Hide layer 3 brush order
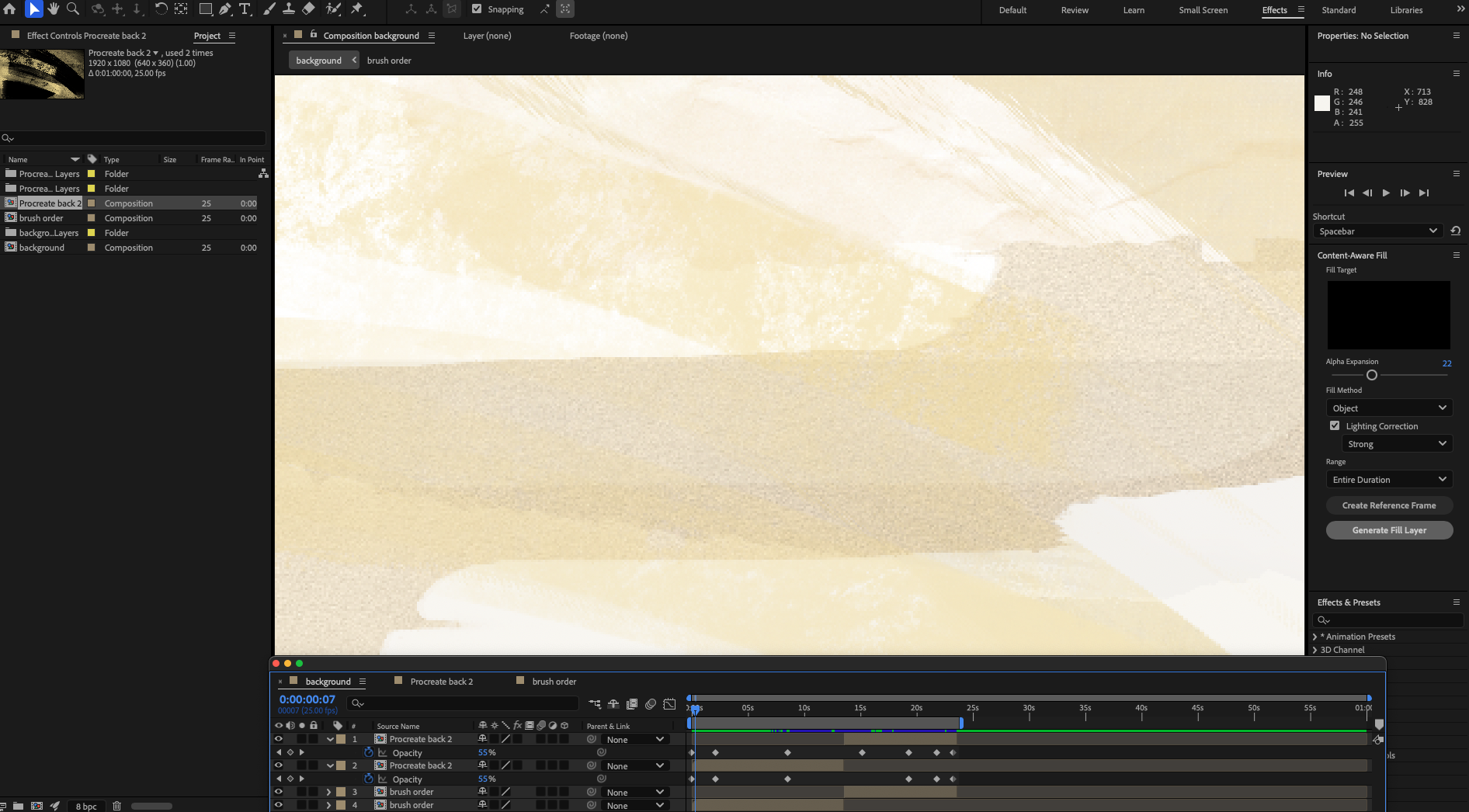 tap(278, 792)
